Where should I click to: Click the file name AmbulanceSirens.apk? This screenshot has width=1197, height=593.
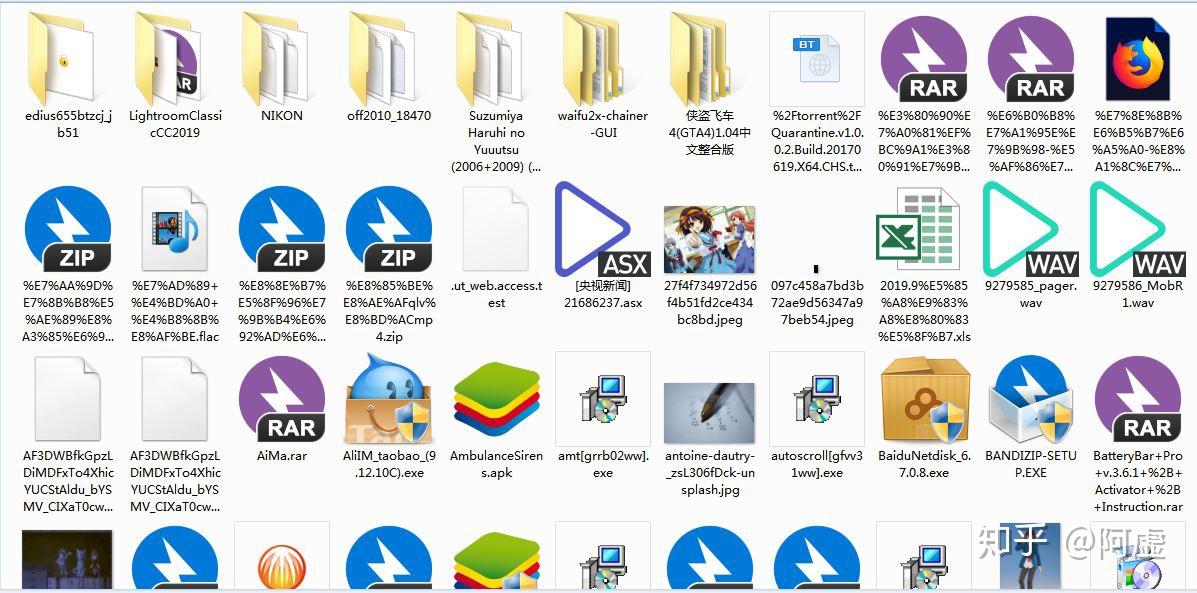click(496, 464)
